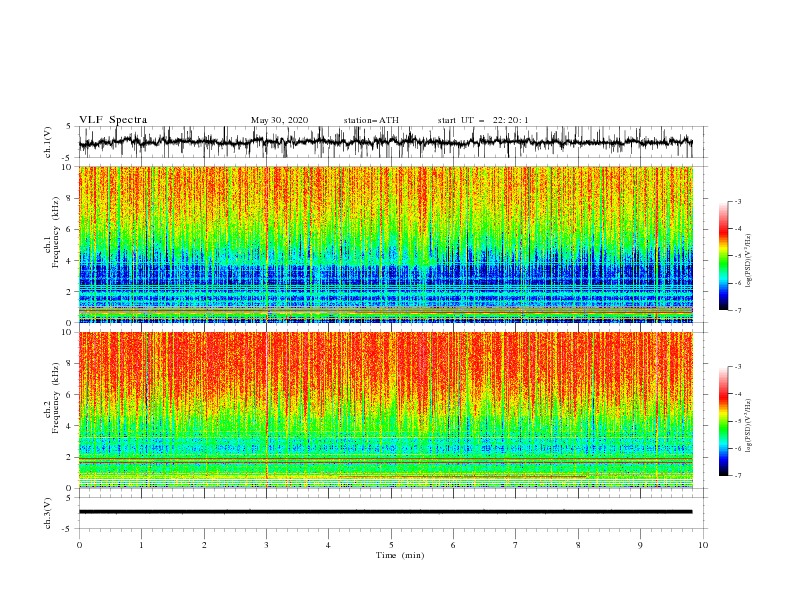Click the ch.1 voltage waveform trace

point(385,142)
